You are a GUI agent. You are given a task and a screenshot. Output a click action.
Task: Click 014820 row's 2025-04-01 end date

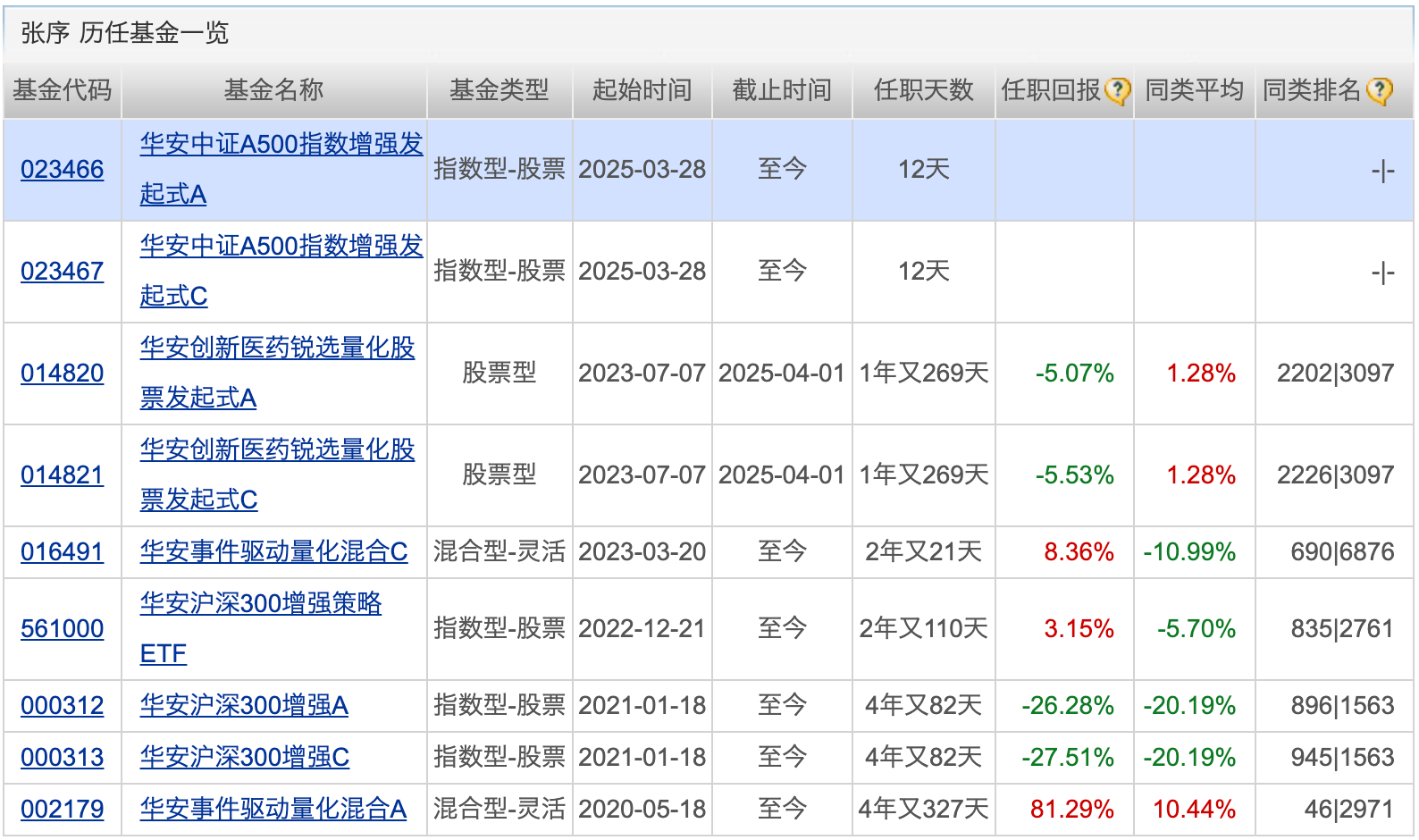[x=782, y=373]
